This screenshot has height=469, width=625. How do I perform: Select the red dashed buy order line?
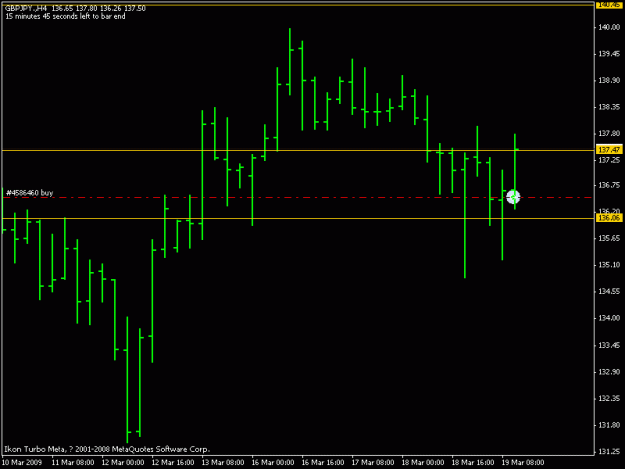297,198
